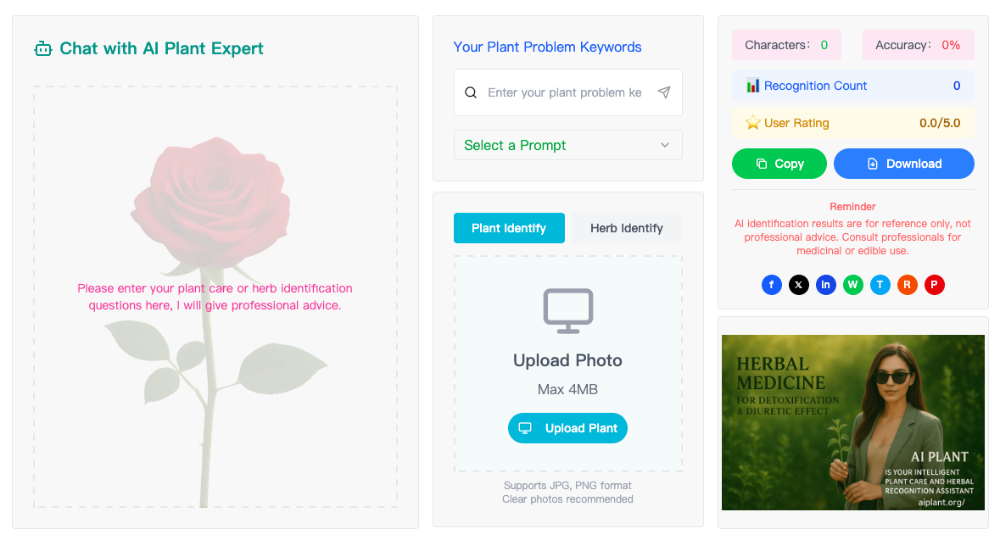Image resolution: width=1000 pixels, height=540 pixels.
Task: Click the send paper-plane icon
Action: coord(664,92)
